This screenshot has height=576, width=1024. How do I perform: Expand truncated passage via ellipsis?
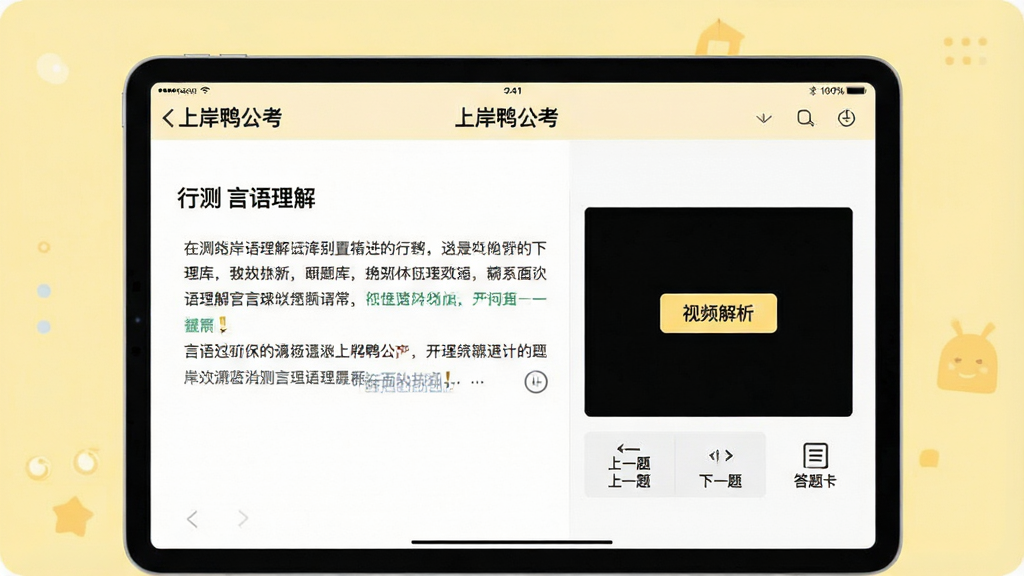click(477, 381)
